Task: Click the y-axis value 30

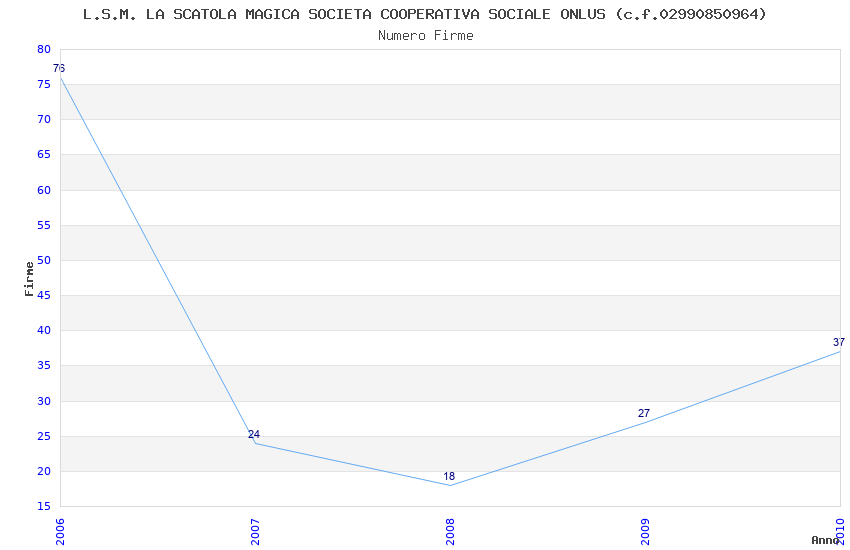Action: tap(44, 402)
